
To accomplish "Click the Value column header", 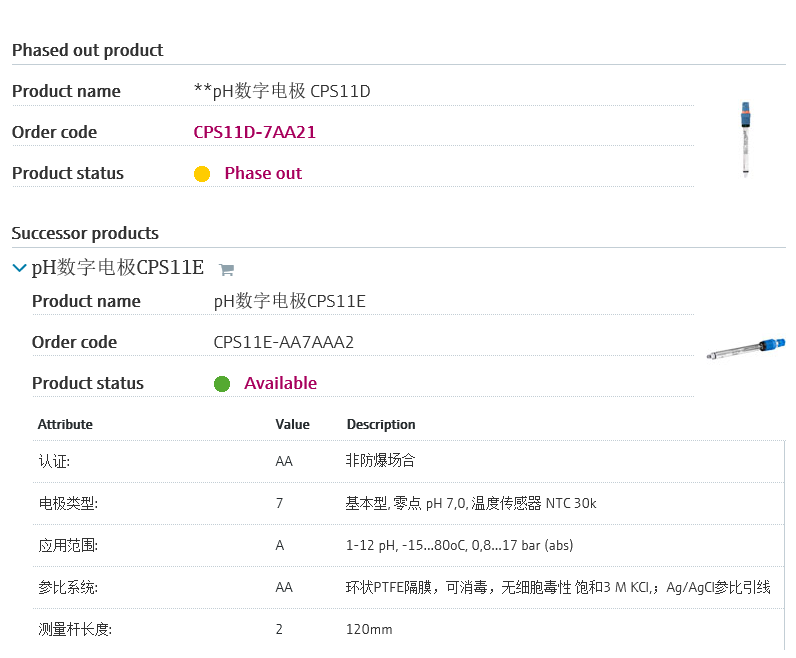I will pos(292,424).
